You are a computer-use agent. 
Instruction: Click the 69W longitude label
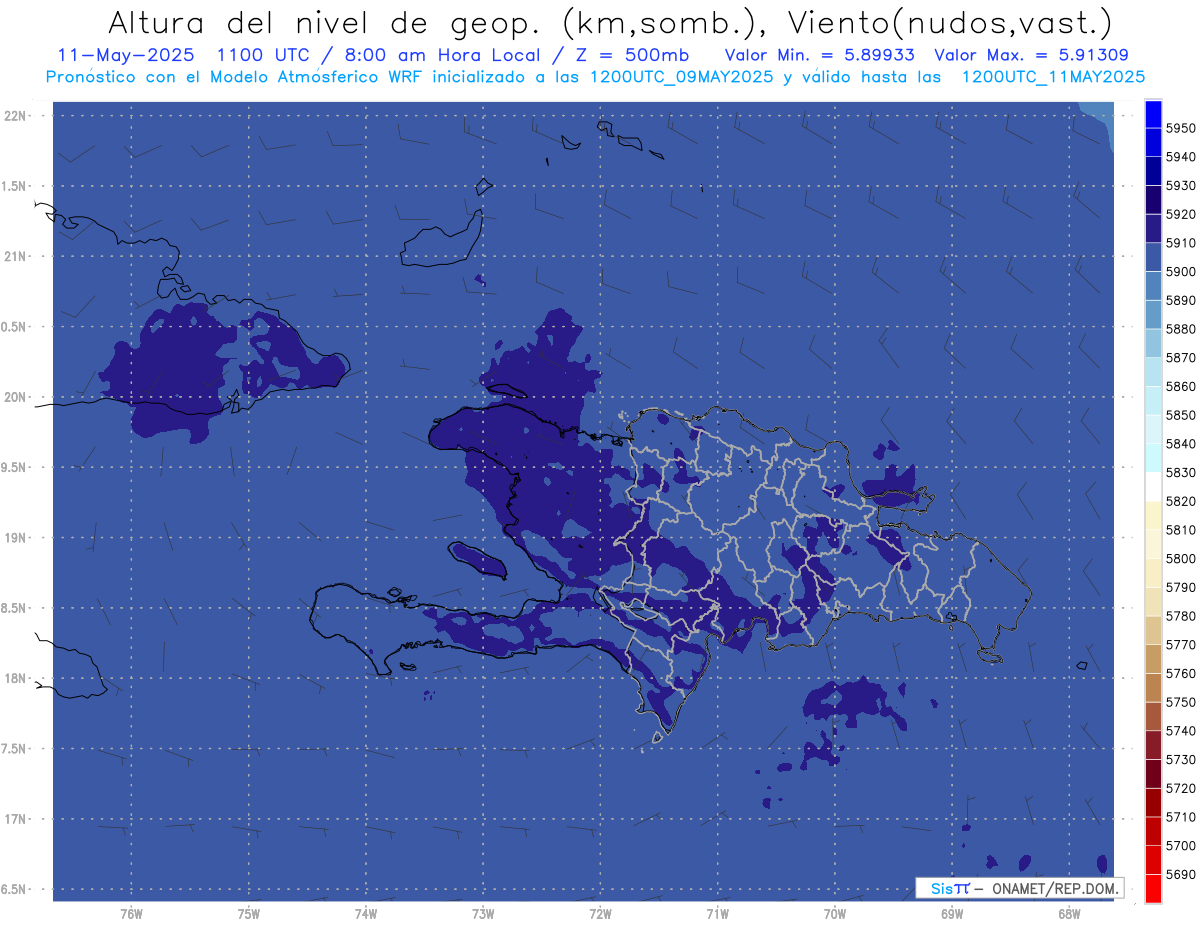tap(952, 913)
